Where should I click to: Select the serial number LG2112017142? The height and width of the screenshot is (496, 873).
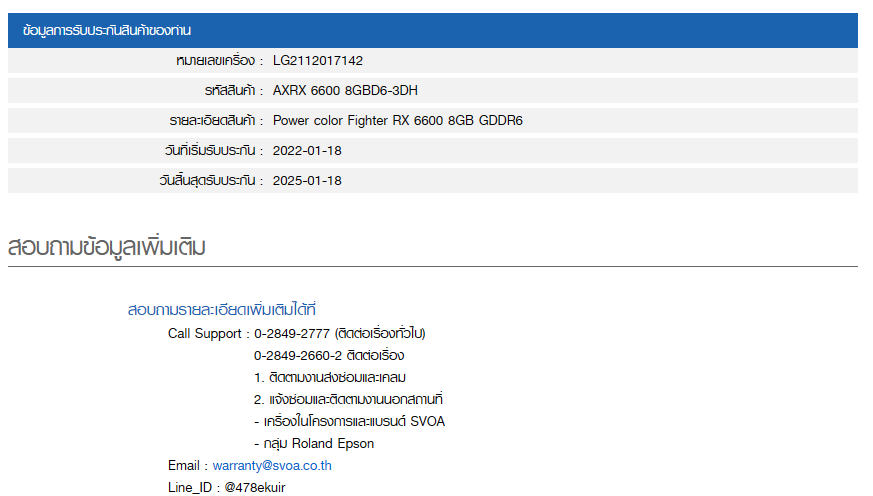coord(317,61)
